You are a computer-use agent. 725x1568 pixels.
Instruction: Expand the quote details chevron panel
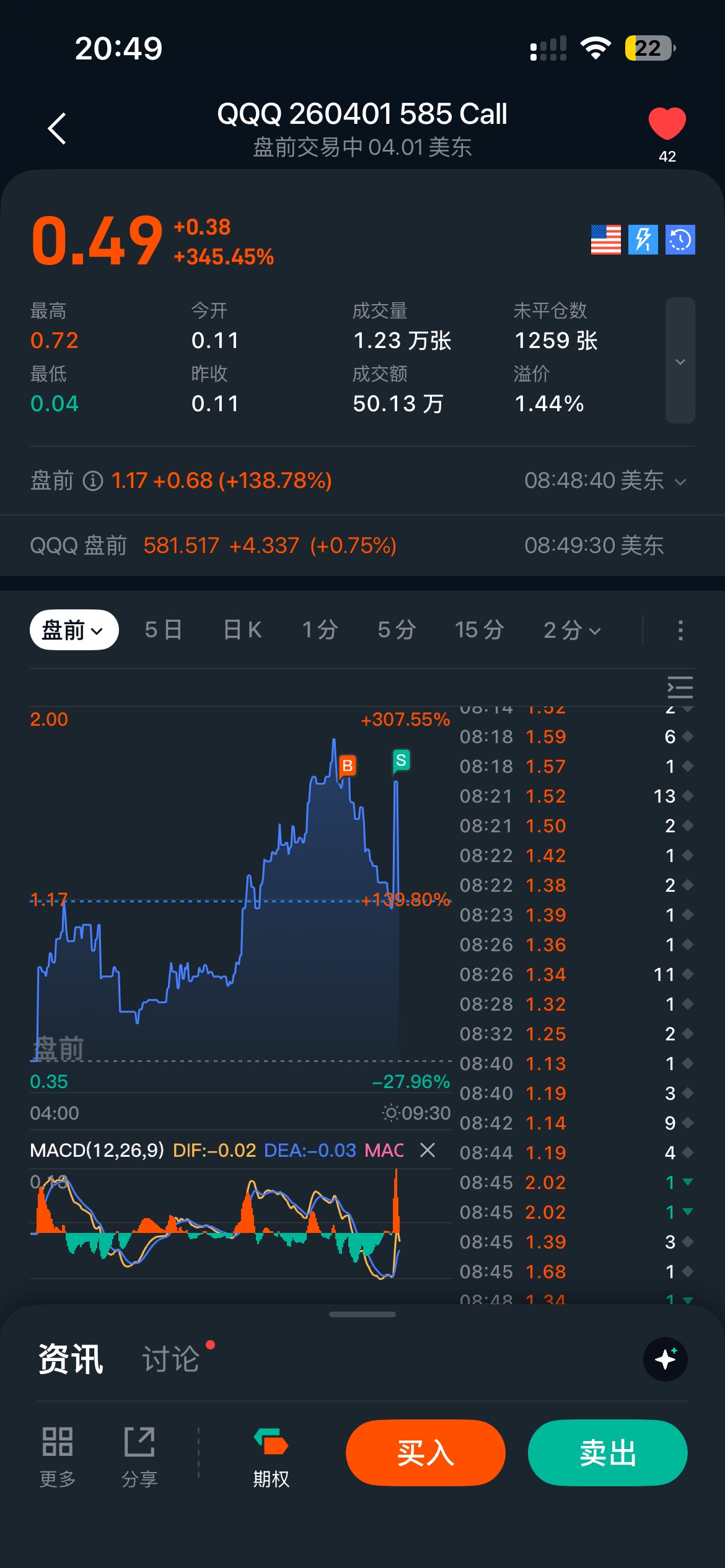click(x=680, y=361)
